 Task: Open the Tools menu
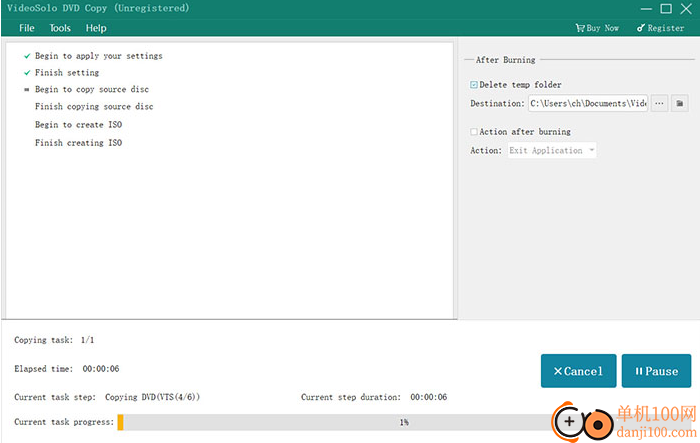[60, 28]
